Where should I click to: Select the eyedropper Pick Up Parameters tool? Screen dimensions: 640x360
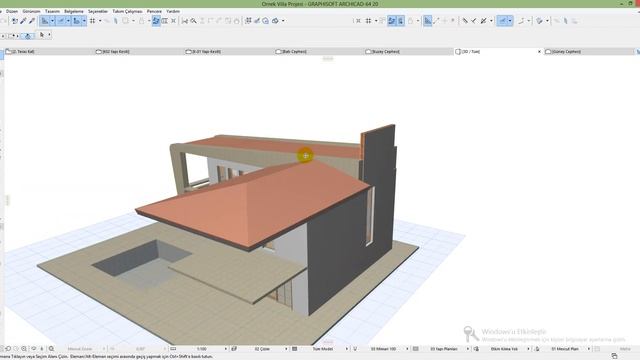tap(23, 21)
